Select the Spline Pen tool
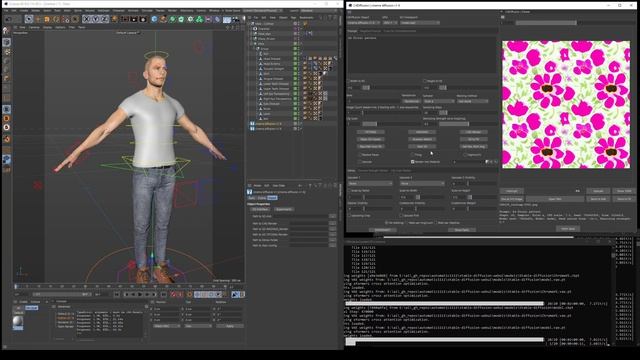Viewport: 640px width, 360px height. click(163, 19)
